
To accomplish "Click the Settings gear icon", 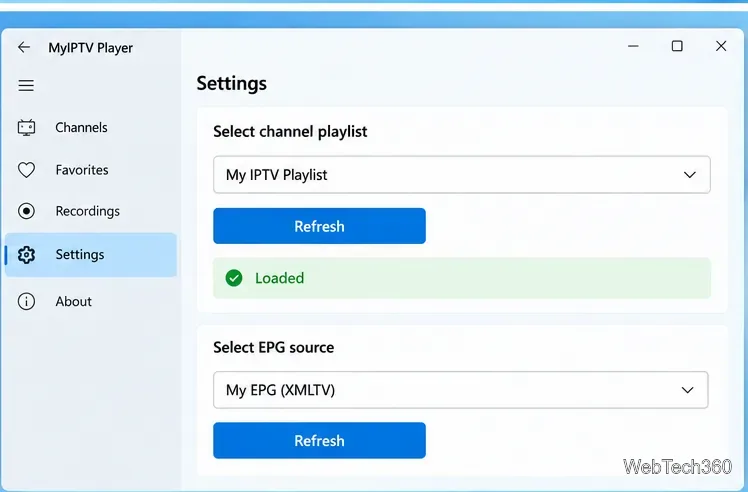I will [26, 255].
